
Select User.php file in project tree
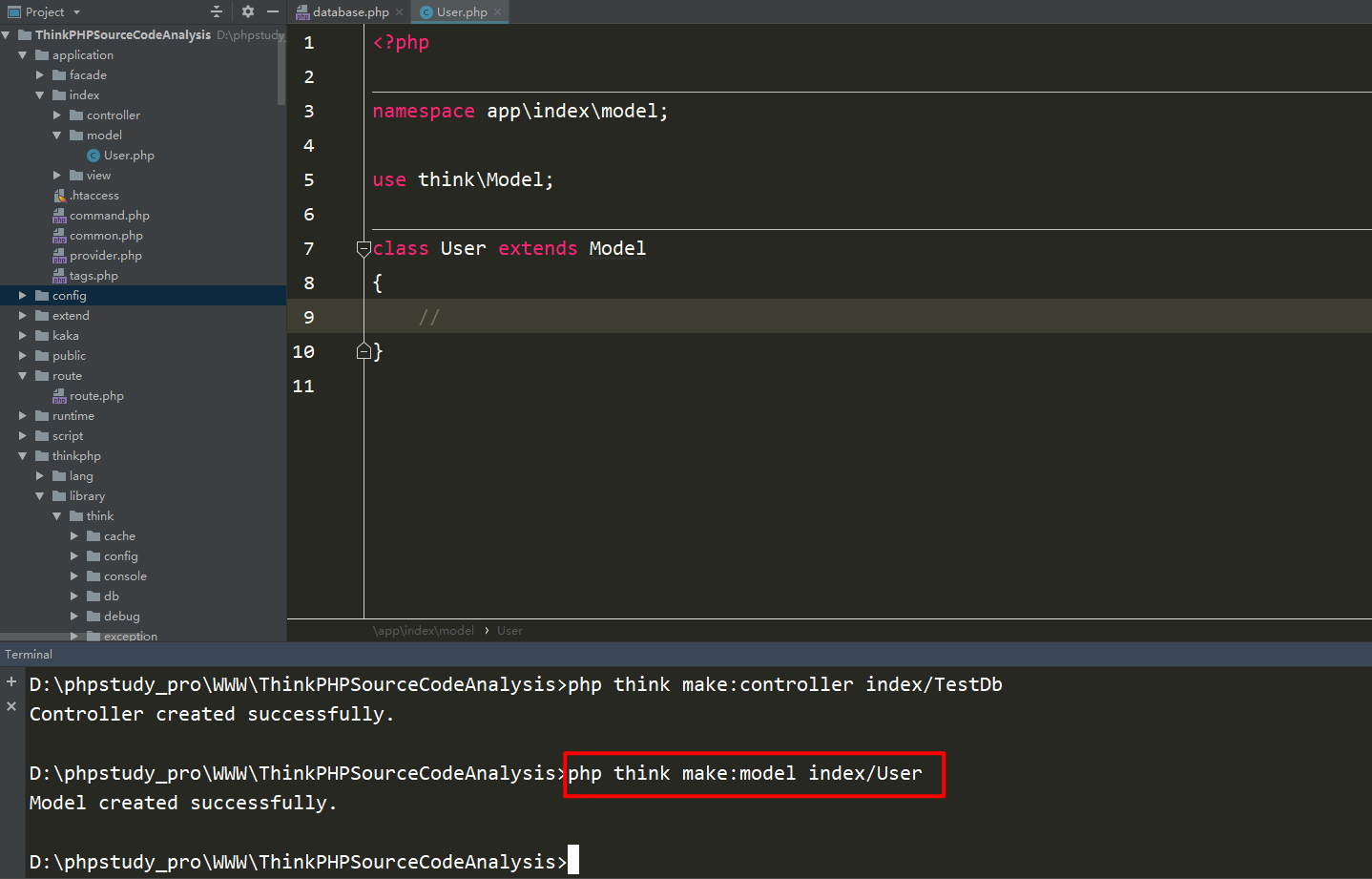[129, 156]
